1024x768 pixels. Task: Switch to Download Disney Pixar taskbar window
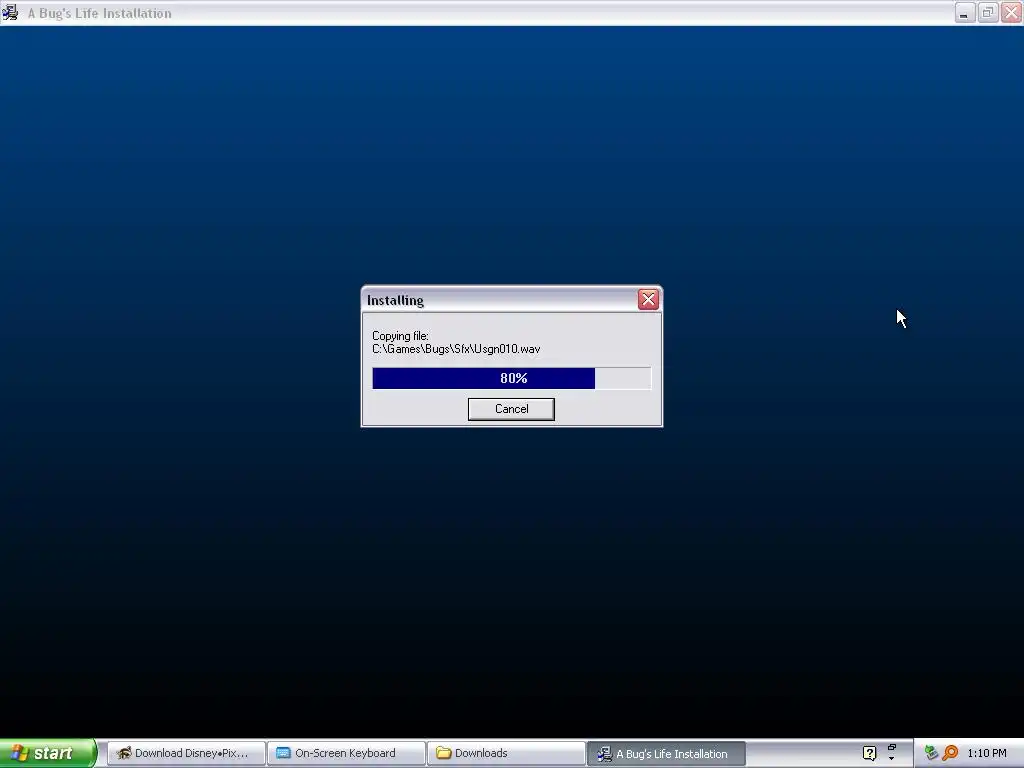[185, 753]
